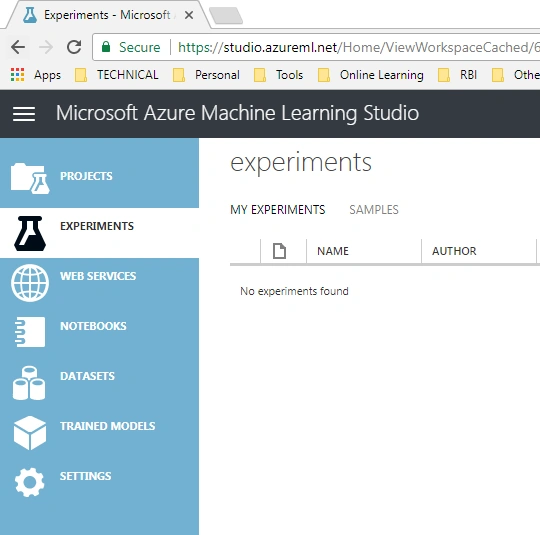Switch to the SAMPLES tab

click(x=374, y=209)
